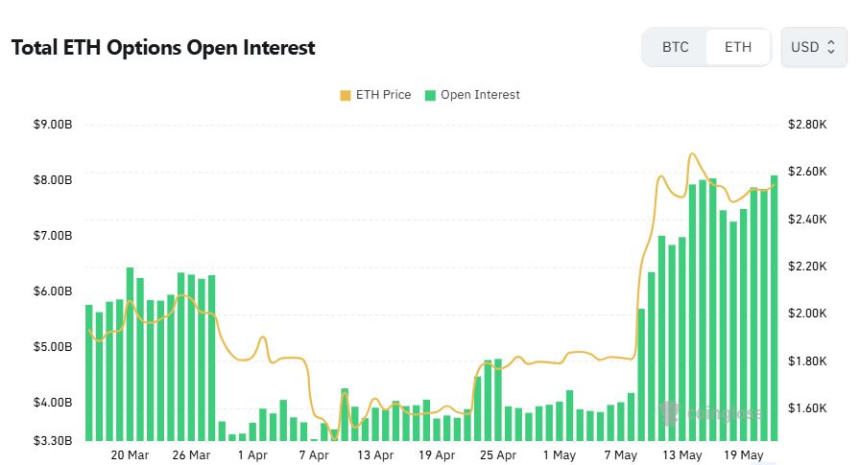Click the 25 Apr x-axis date label
This screenshot has width=860, height=465.
(498, 455)
